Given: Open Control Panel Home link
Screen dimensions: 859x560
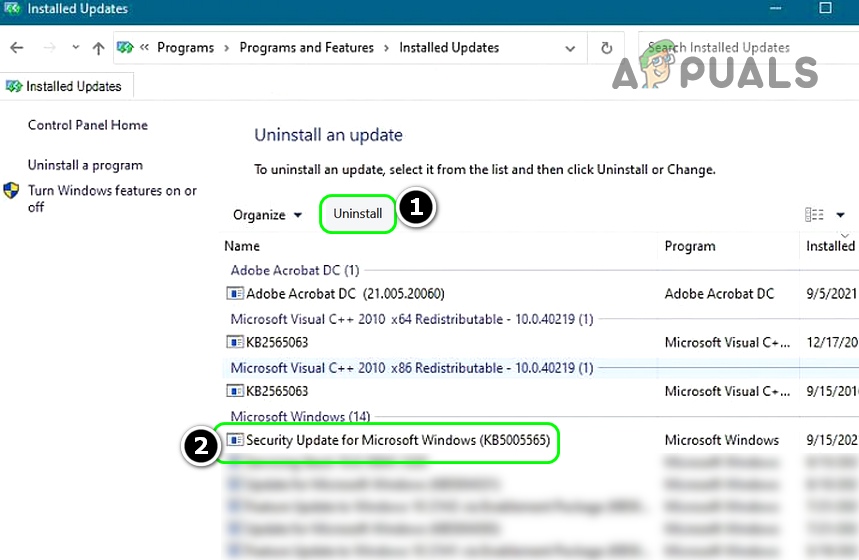Looking at the screenshot, I should coord(88,125).
